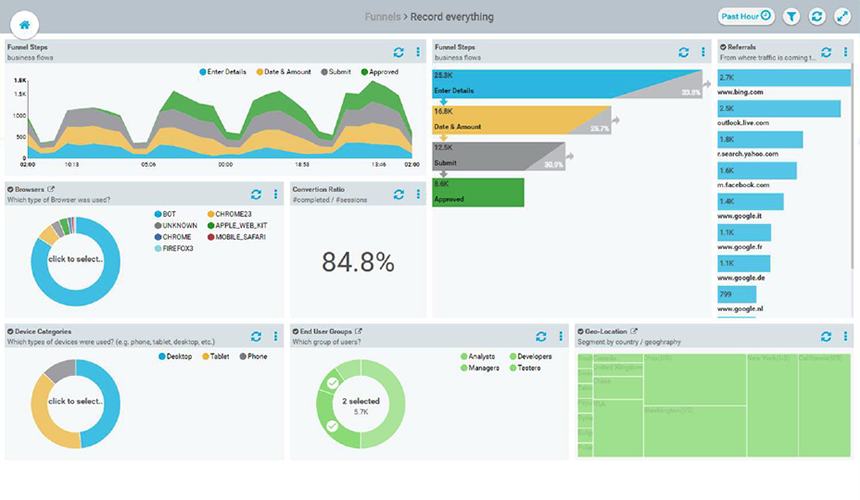This screenshot has height=500, width=860.
Task: Refresh the Conversion Ratio widget
Action: (399, 194)
